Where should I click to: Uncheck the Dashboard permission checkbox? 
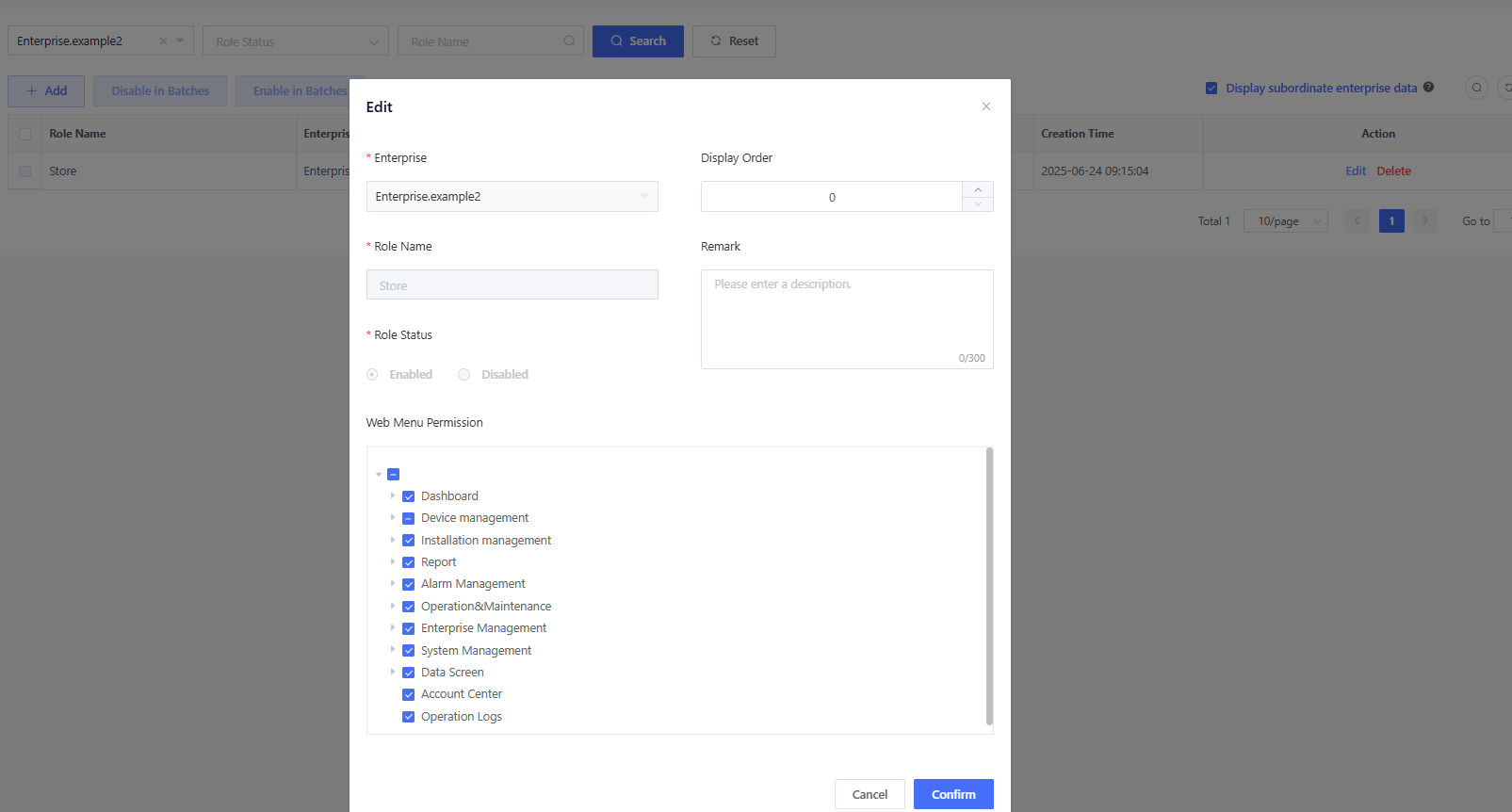(409, 496)
